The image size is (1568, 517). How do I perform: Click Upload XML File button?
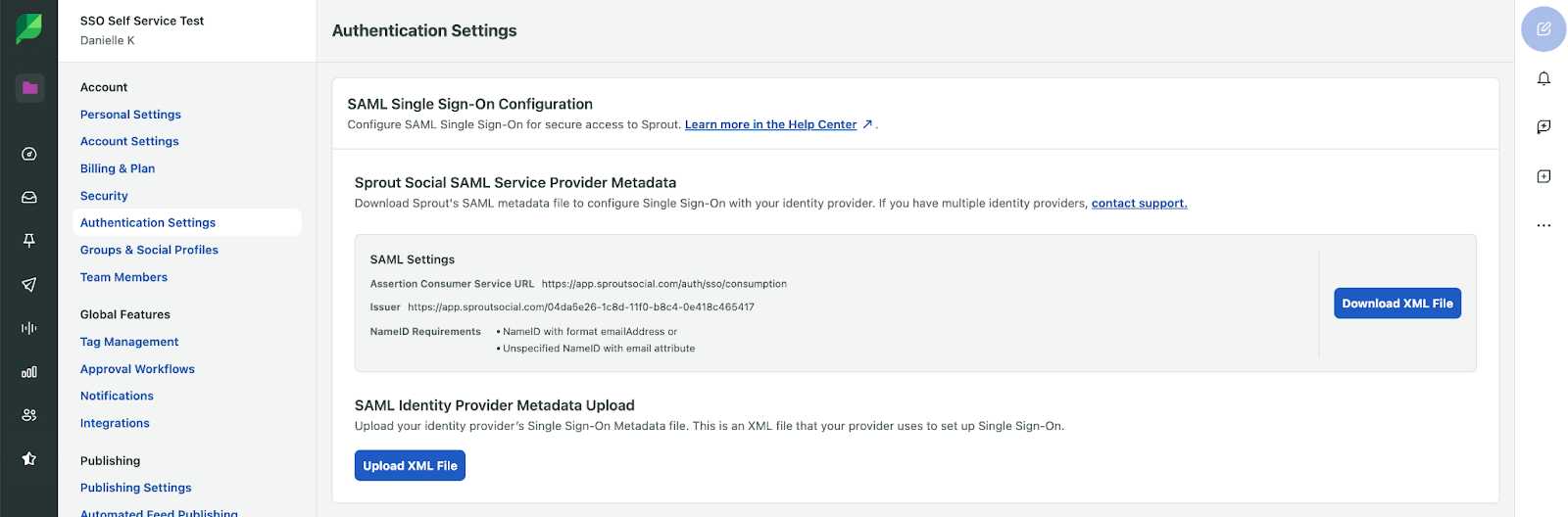pos(410,466)
